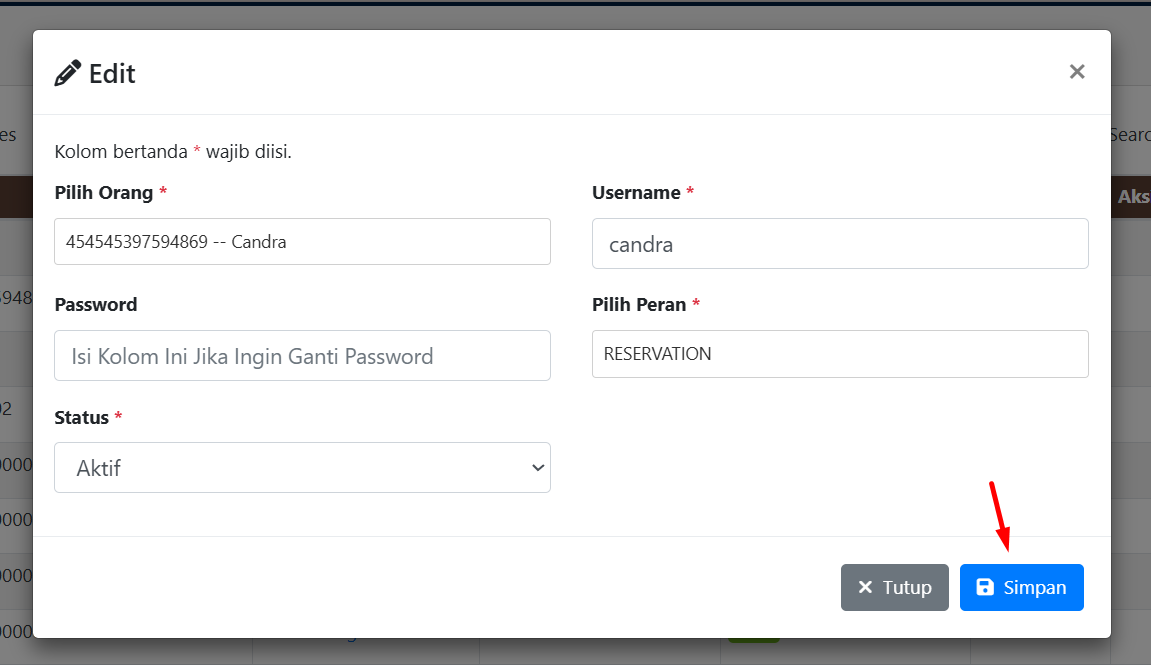Screen dimensions: 1151x665
Task: Click the Username label
Action: tap(636, 193)
